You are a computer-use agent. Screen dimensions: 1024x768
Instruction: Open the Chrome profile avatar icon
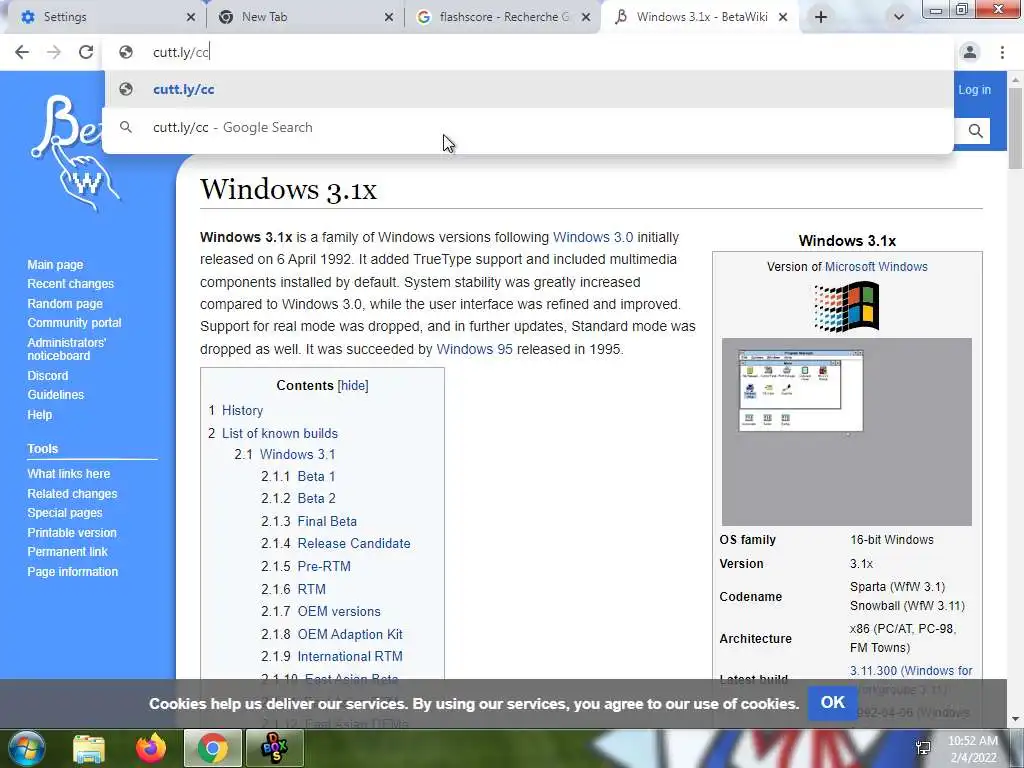coord(970,52)
